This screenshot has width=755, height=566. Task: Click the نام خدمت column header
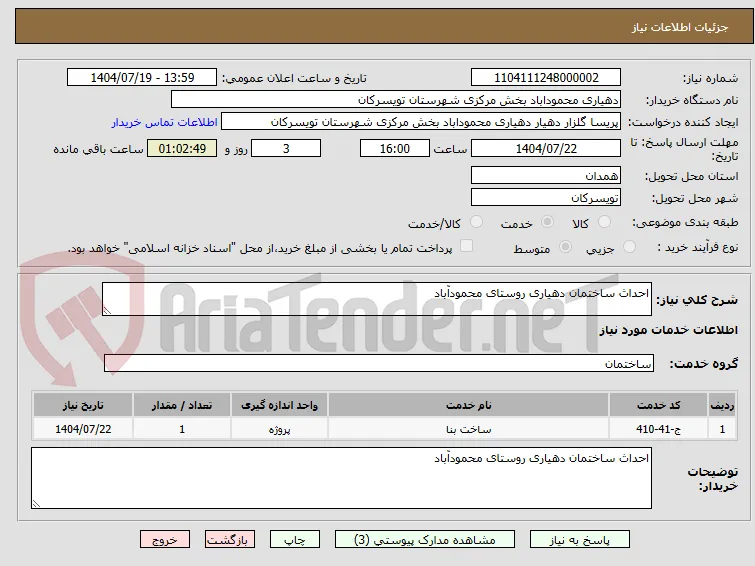click(x=469, y=405)
